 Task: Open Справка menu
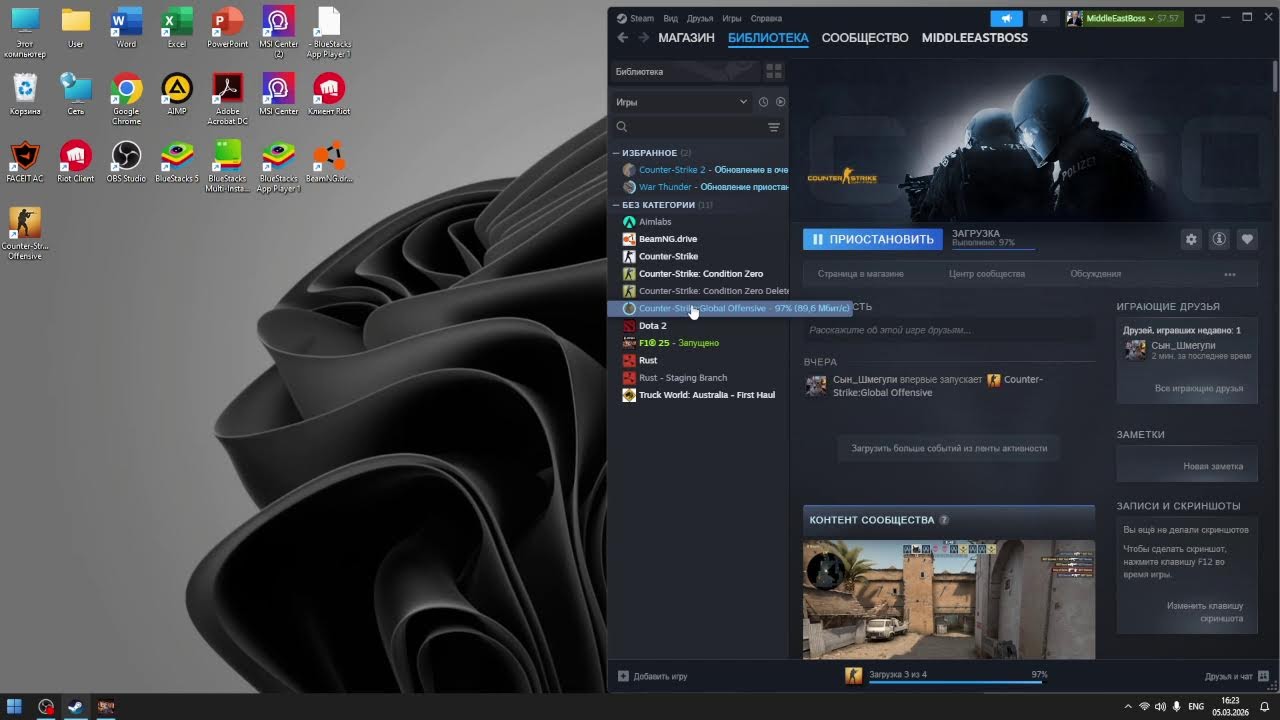tap(766, 18)
